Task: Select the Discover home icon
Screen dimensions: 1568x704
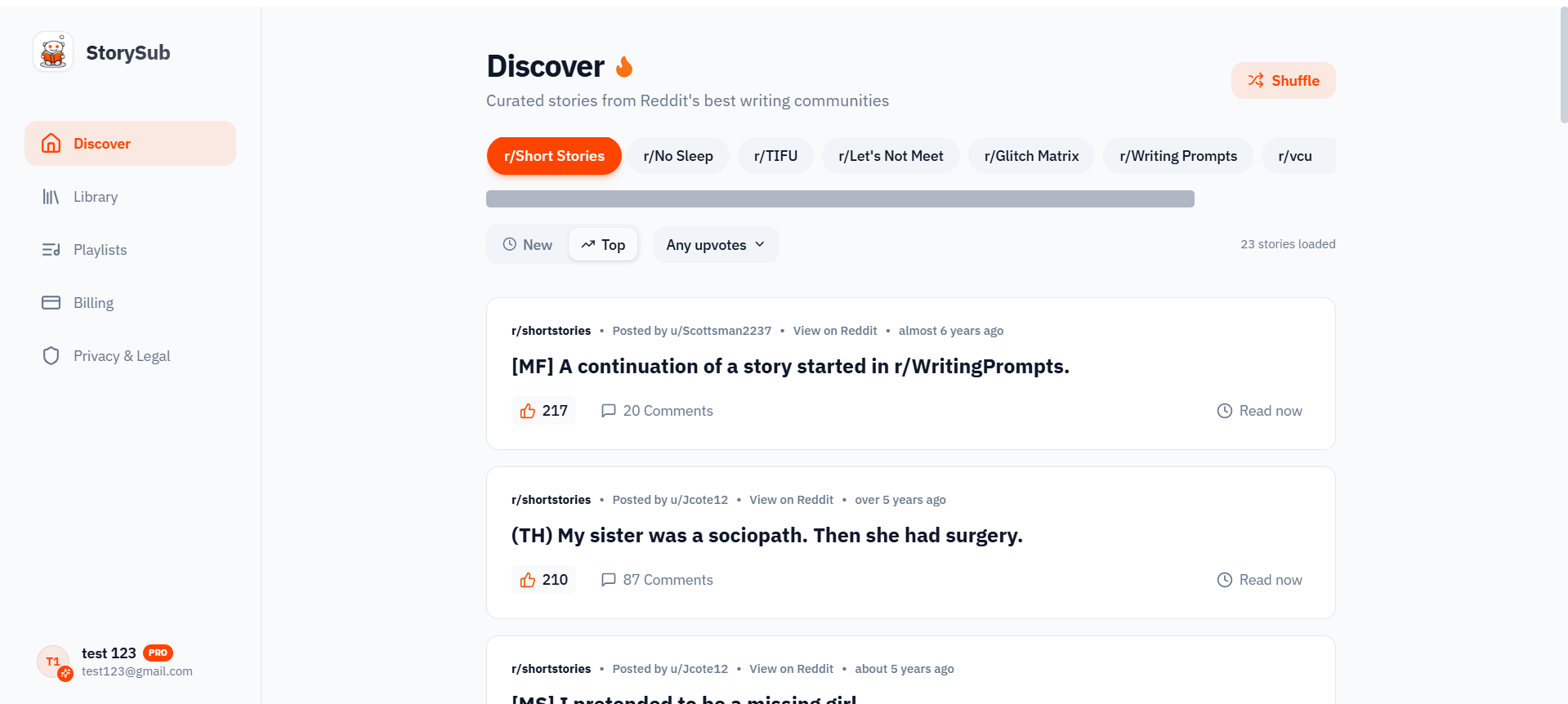Action: point(51,143)
